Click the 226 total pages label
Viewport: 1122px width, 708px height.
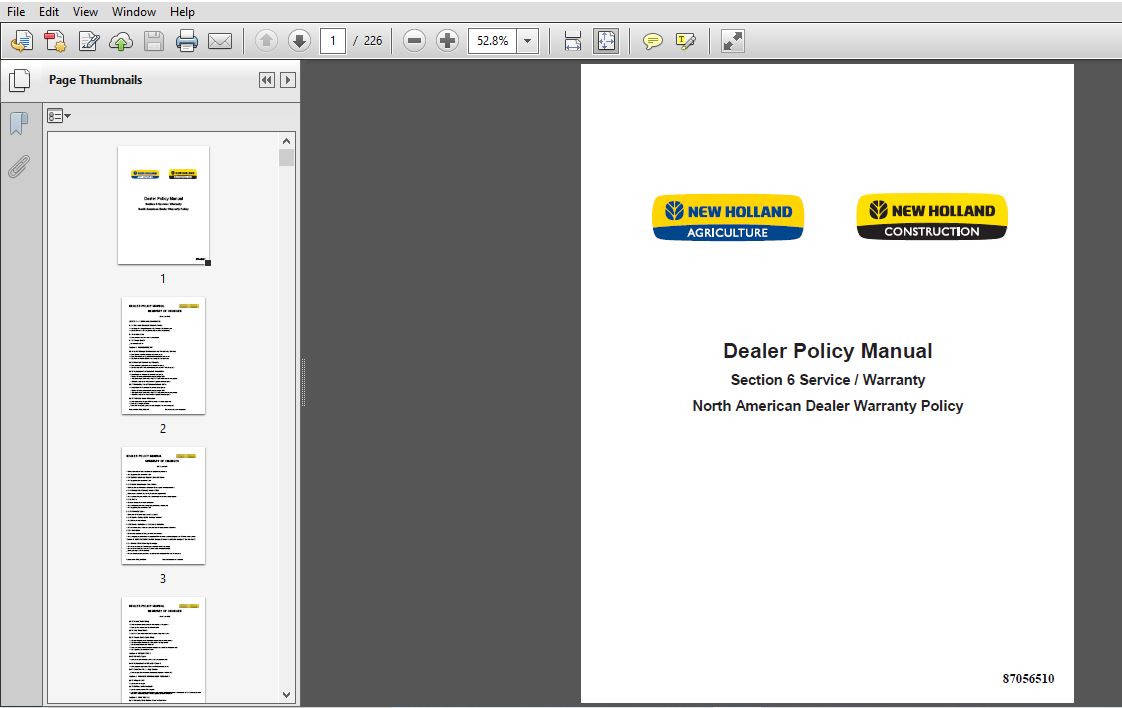point(373,41)
